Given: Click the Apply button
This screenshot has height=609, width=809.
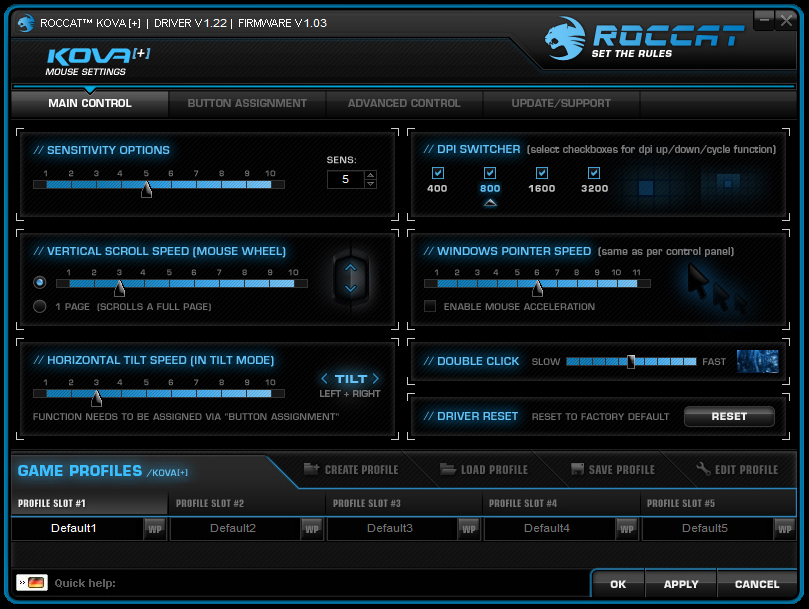Looking at the screenshot, I should 681,584.
